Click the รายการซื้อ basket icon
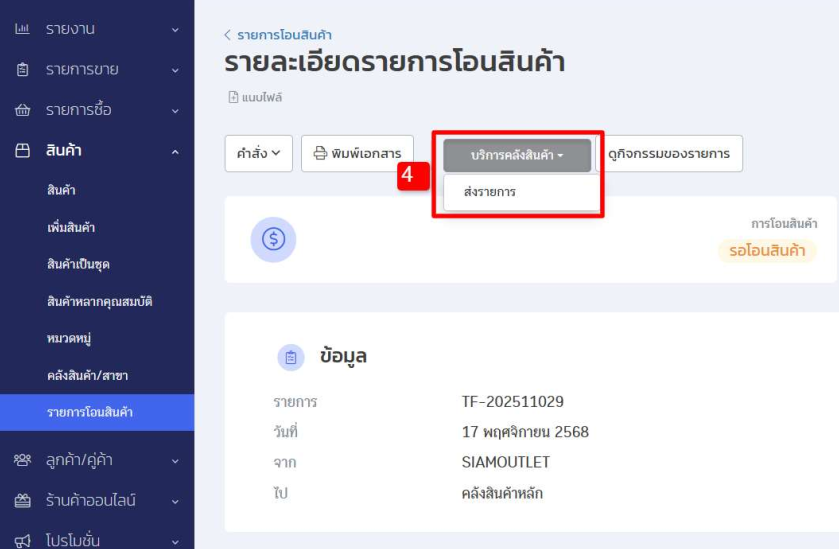This screenshot has height=549, width=839. tap(22, 110)
